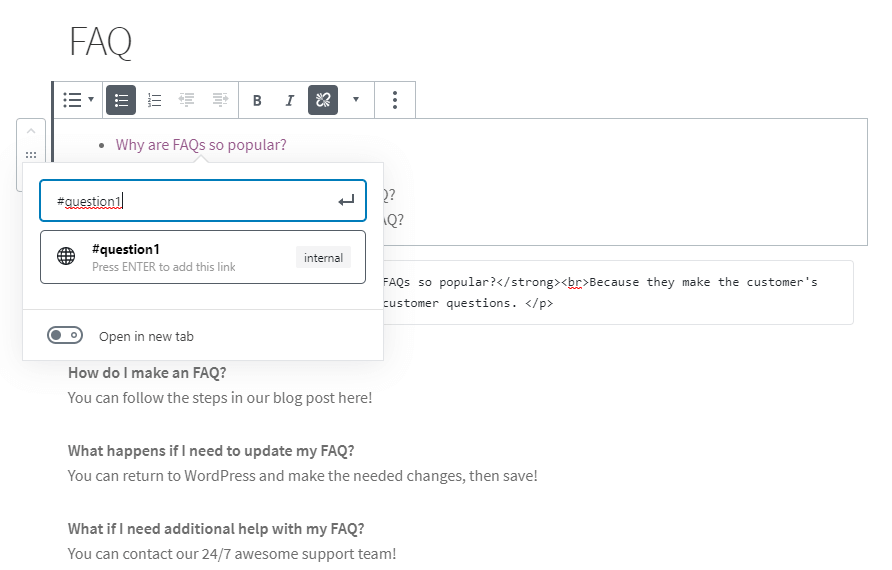Open the three-dot block options menu
Screen dimensions: 892x570
coord(395,100)
